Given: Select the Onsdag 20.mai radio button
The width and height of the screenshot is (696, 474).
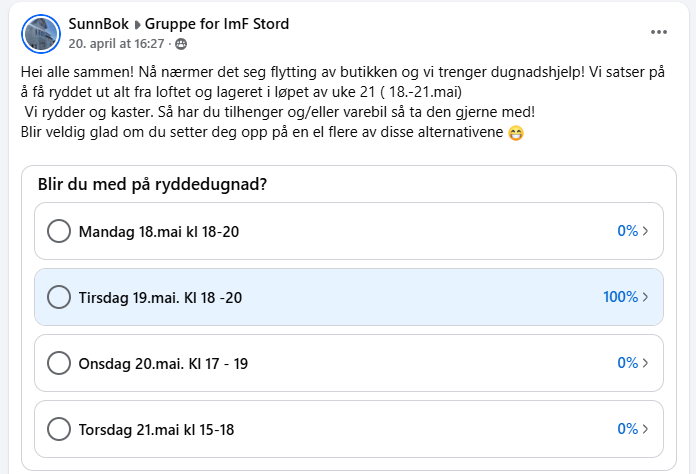Looking at the screenshot, I should [59, 363].
